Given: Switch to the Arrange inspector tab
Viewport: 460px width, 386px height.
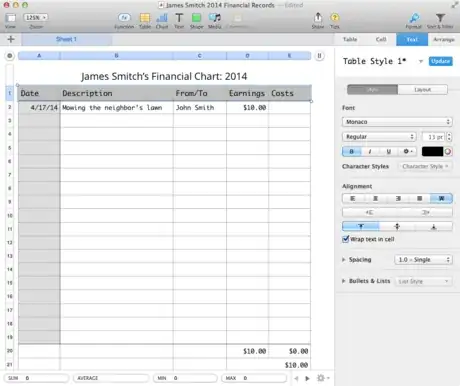Looking at the screenshot, I should (444, 39).
